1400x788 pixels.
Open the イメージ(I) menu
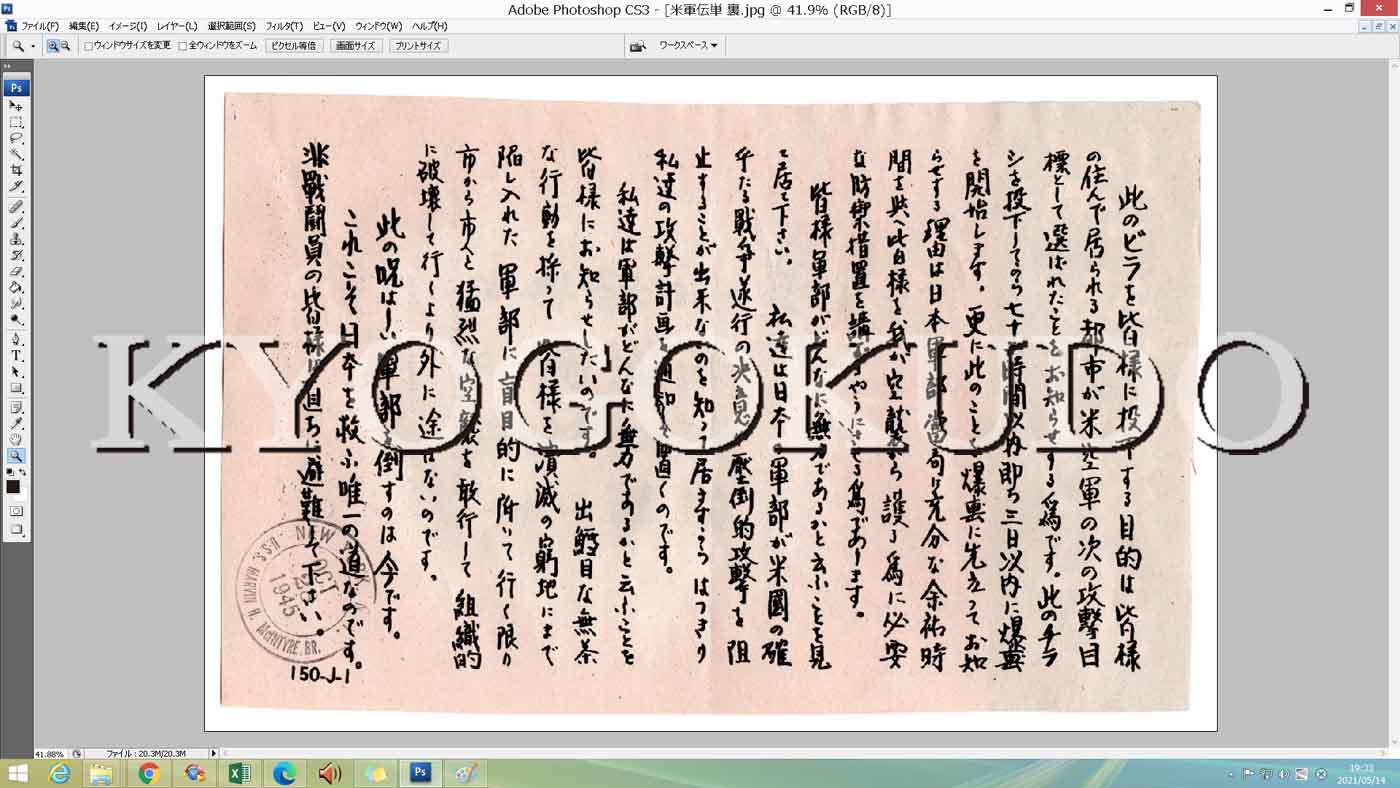click(128, 26)
